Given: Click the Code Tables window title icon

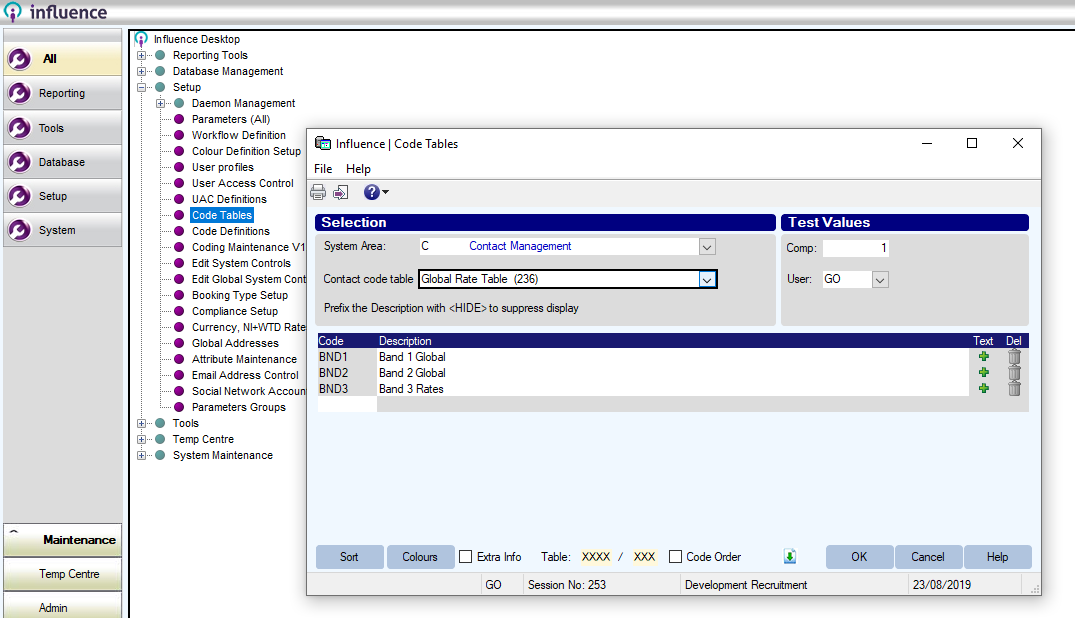Looking at the screenshot, I should coord(322,143).
